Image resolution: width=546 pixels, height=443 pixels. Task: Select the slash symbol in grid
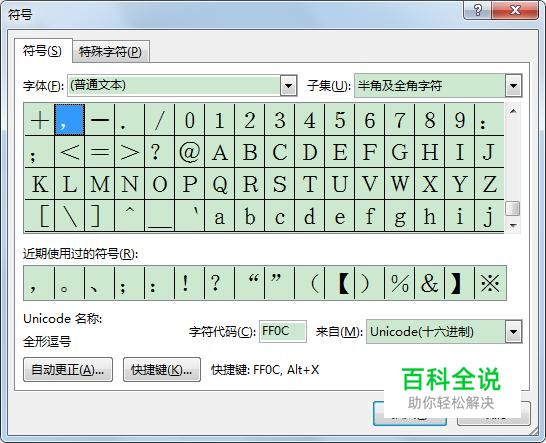click(159, 120)
